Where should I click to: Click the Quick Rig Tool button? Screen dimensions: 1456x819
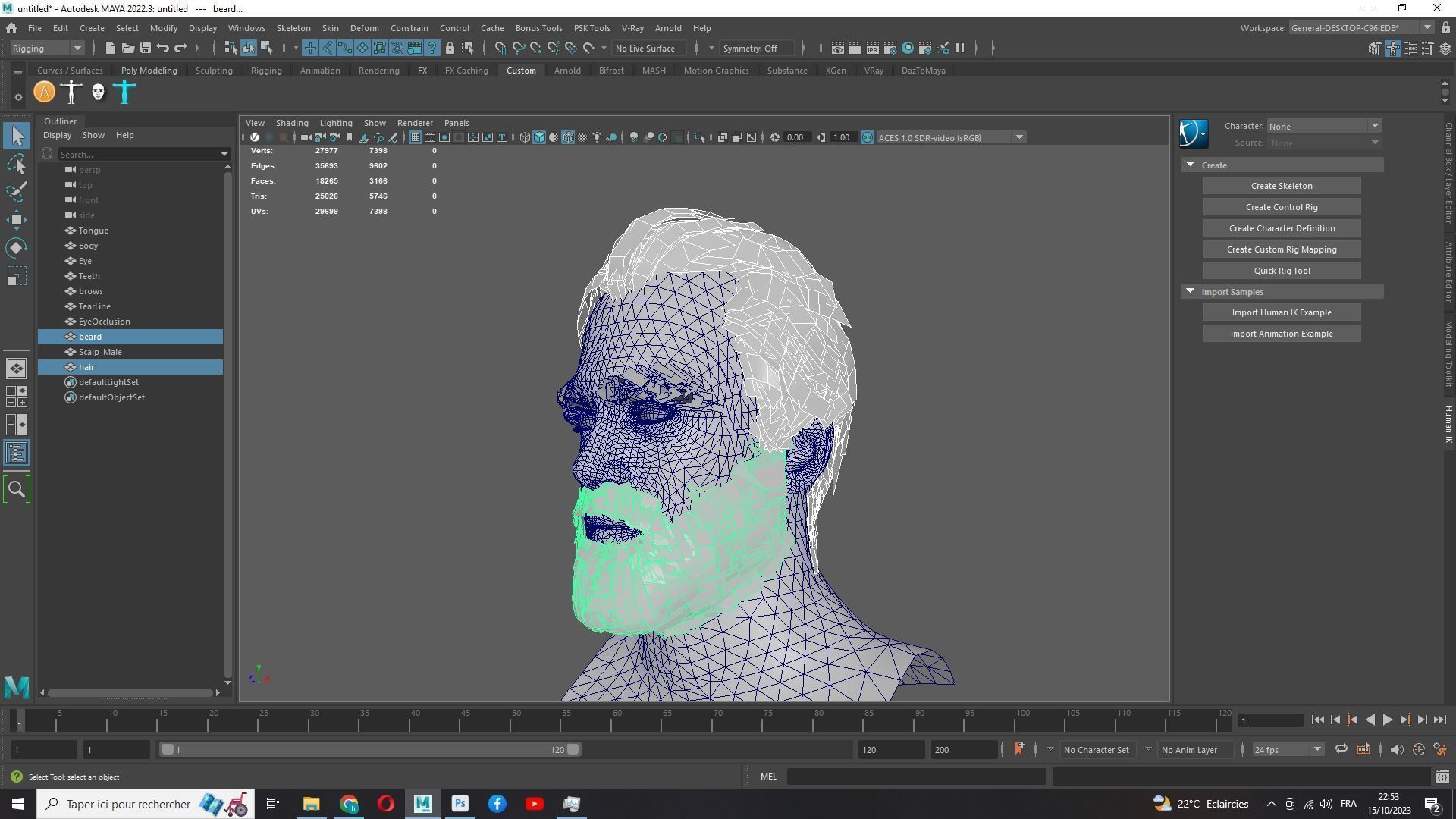pos(1282,271)
